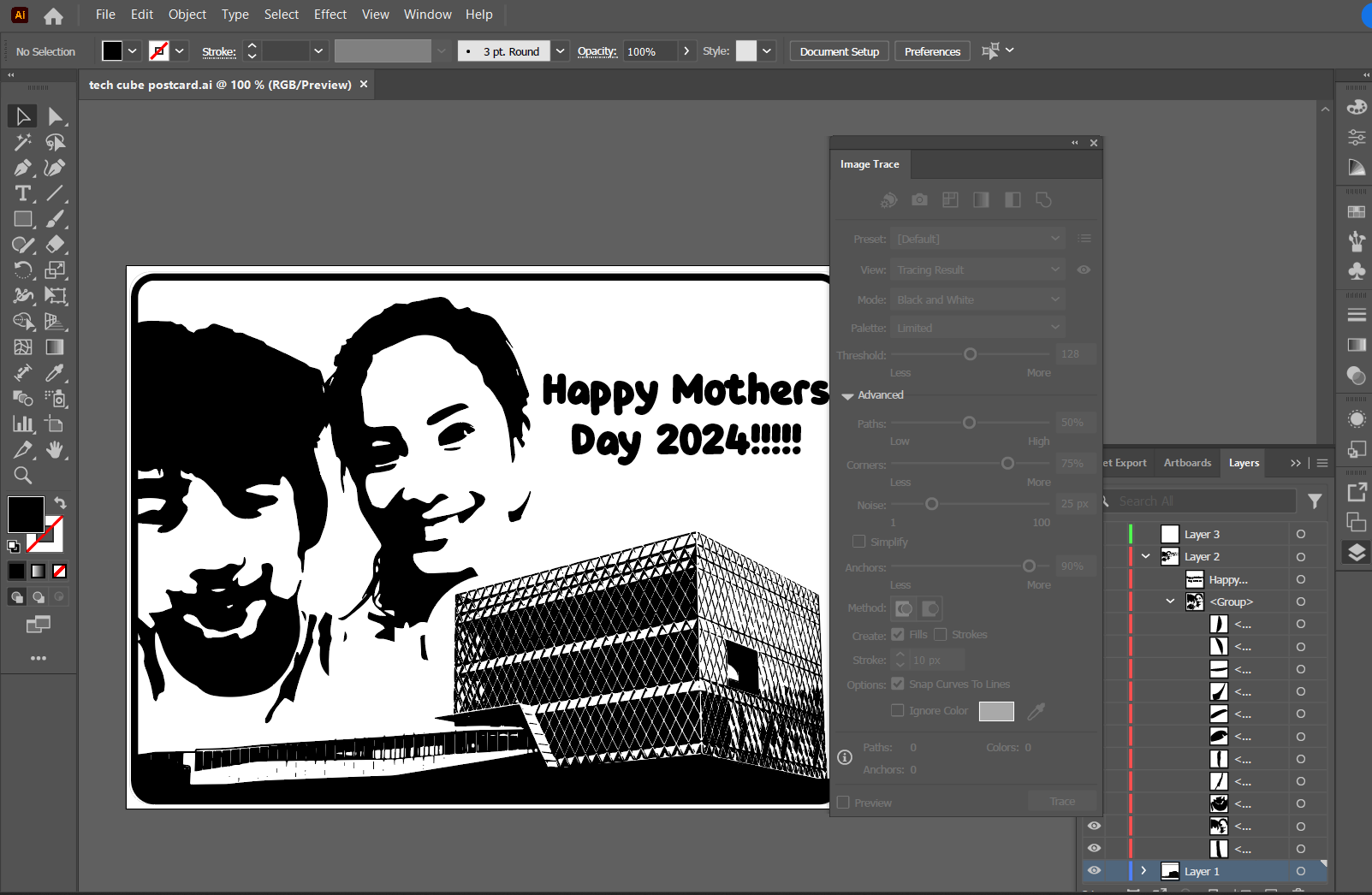This screenshot has height=895, width=1372.
Task: Select the Eraser tool
Action: 56,245
